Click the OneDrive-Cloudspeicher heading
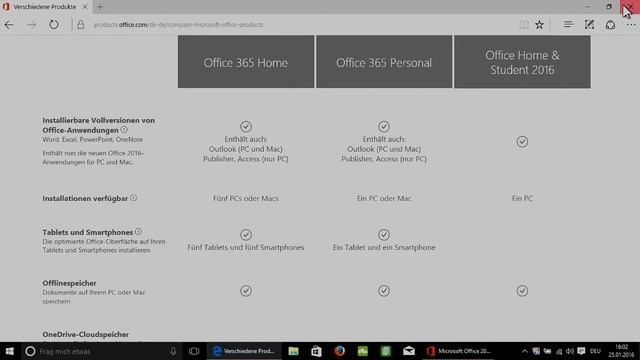Image resolution: width=640 pixels, height=360 pixels. point(86,334)
